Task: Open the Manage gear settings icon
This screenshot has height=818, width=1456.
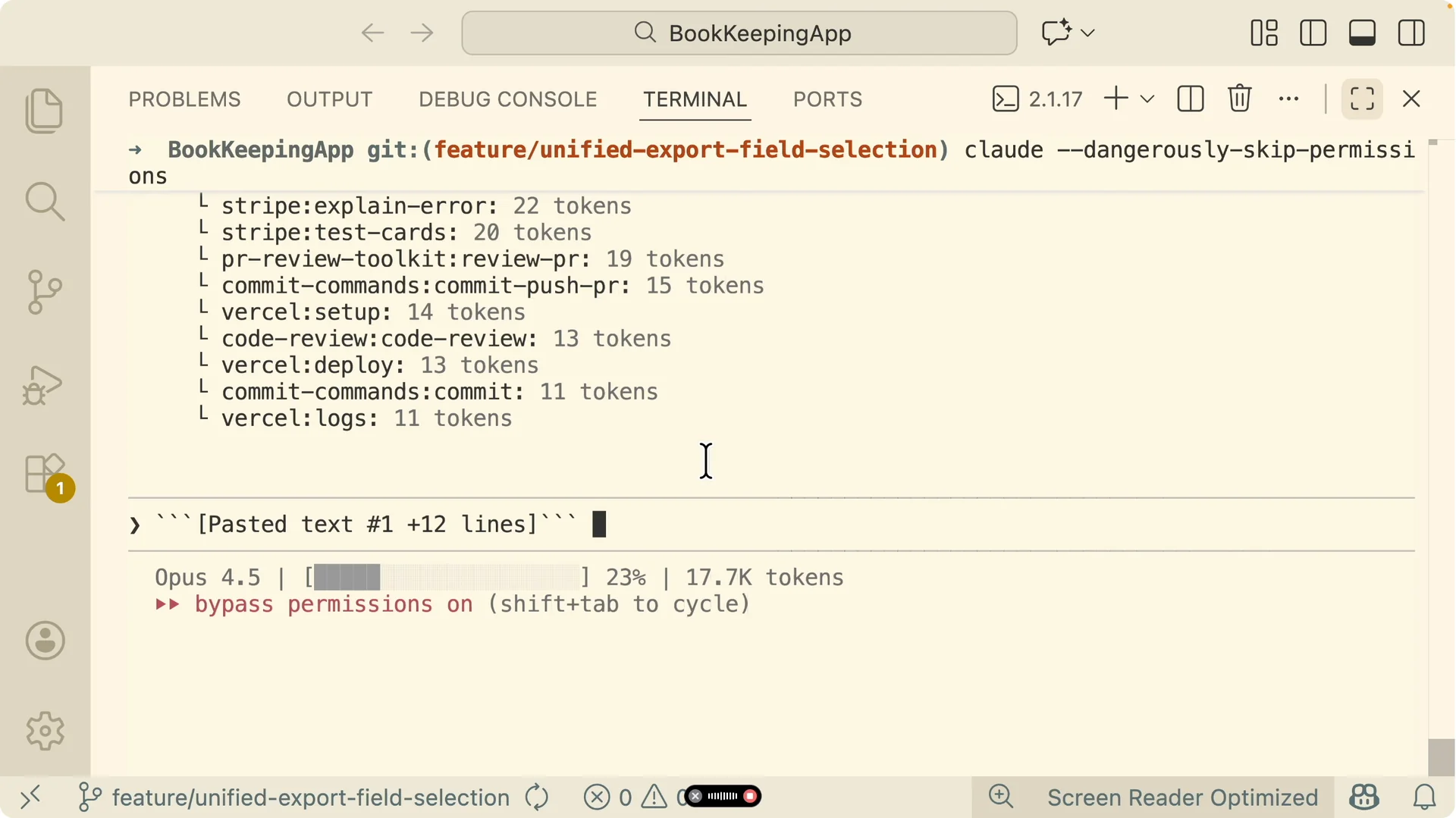Action: [x=45, y=731]
